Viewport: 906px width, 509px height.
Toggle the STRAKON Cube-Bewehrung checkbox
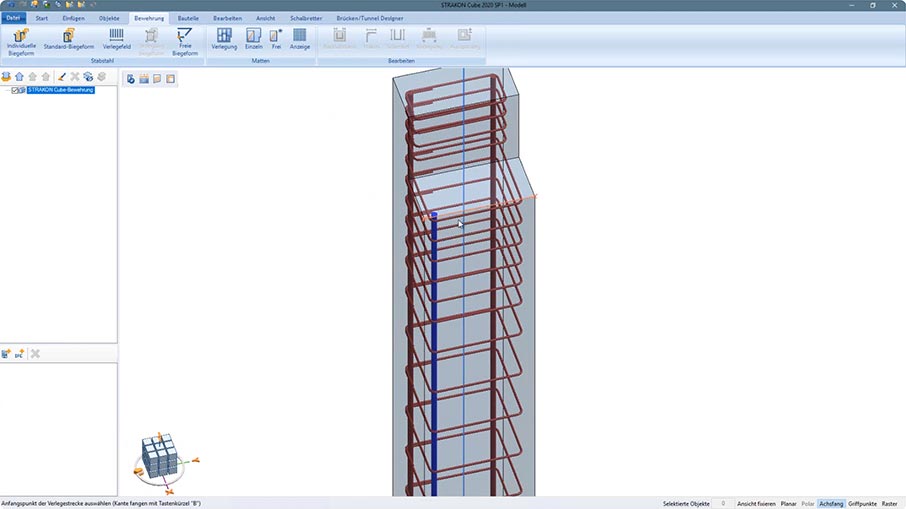tap(16, 90)
